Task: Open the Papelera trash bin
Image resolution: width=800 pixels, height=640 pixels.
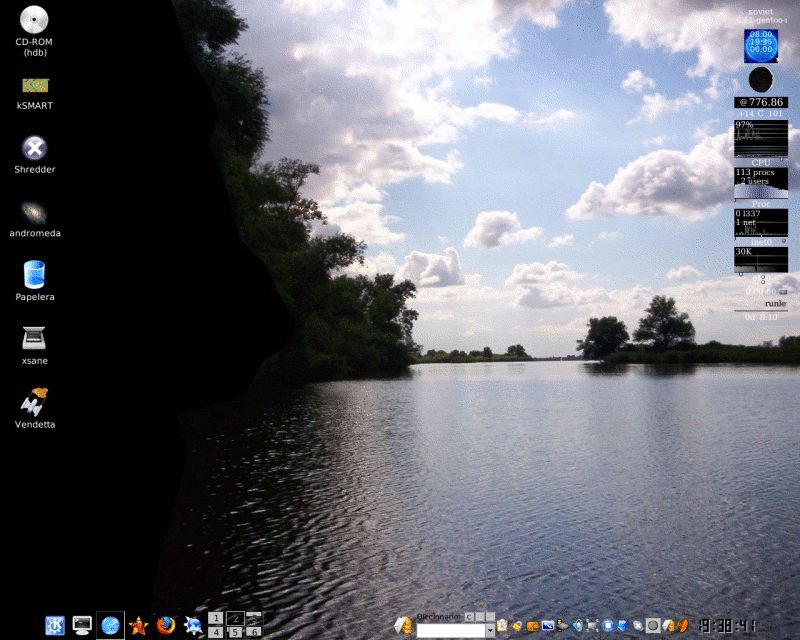Action: coord(35,281)
